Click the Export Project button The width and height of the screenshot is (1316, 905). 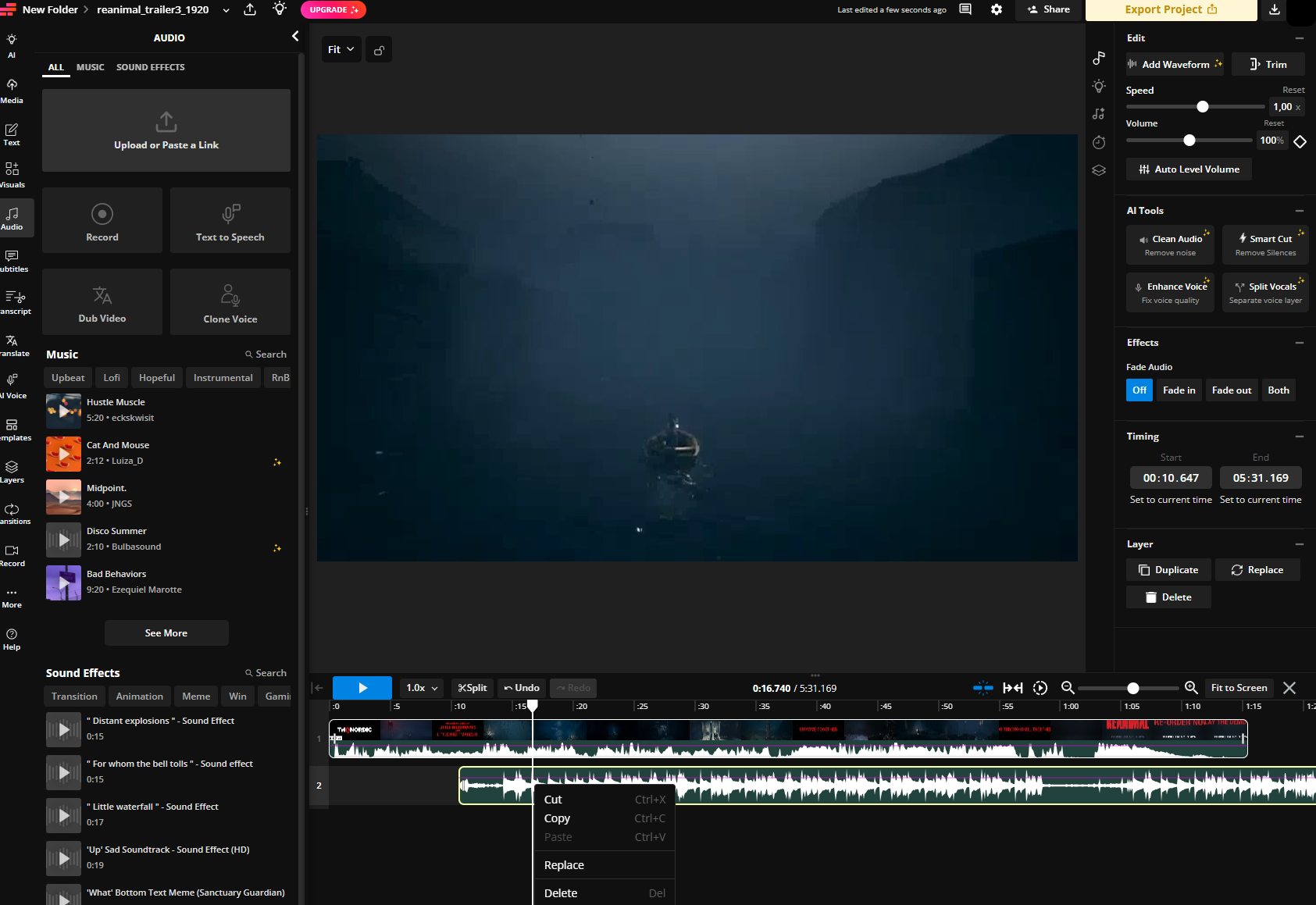1171,9
